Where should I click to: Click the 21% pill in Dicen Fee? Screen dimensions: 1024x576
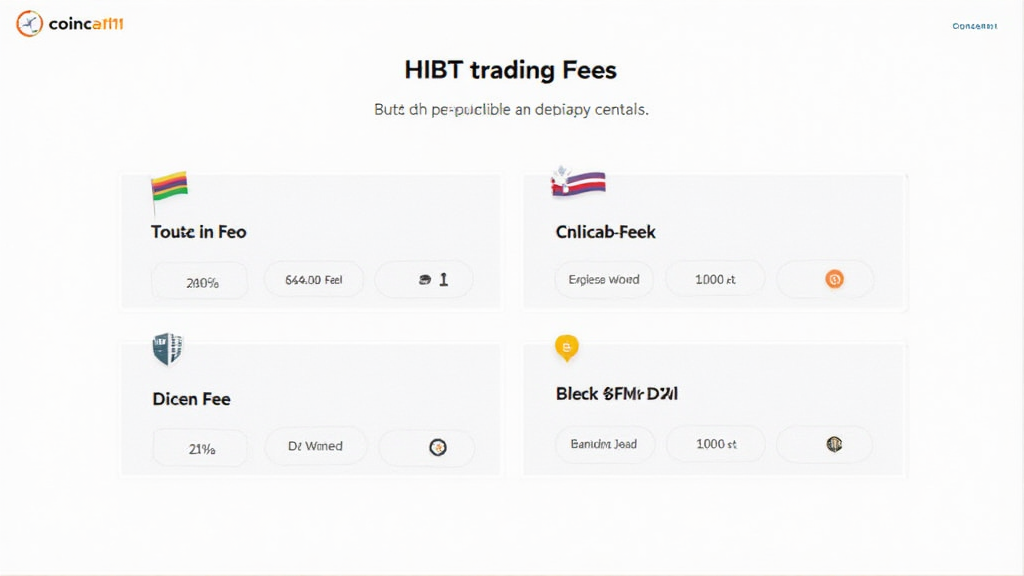(x=202, y=448)
